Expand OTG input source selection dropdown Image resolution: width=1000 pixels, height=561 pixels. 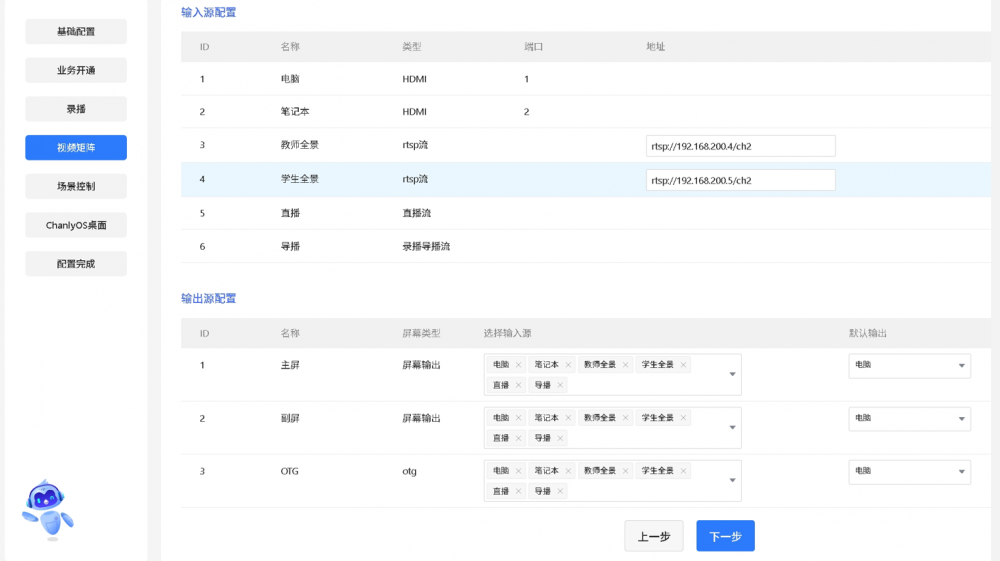pos(732,481)
